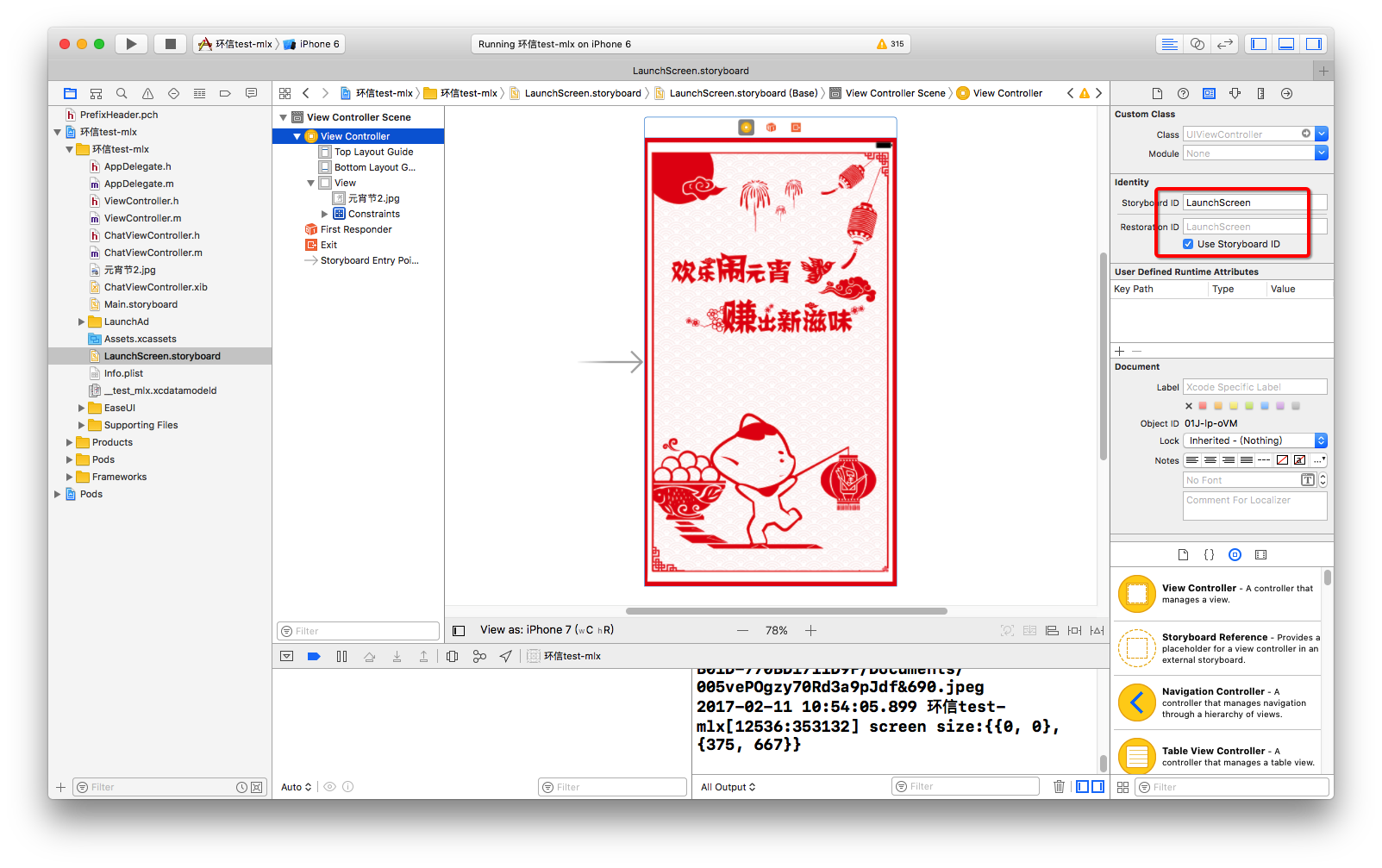1382x868 pixels.
Task: Hide the debug area via arrow button
Action: (286, 657)
